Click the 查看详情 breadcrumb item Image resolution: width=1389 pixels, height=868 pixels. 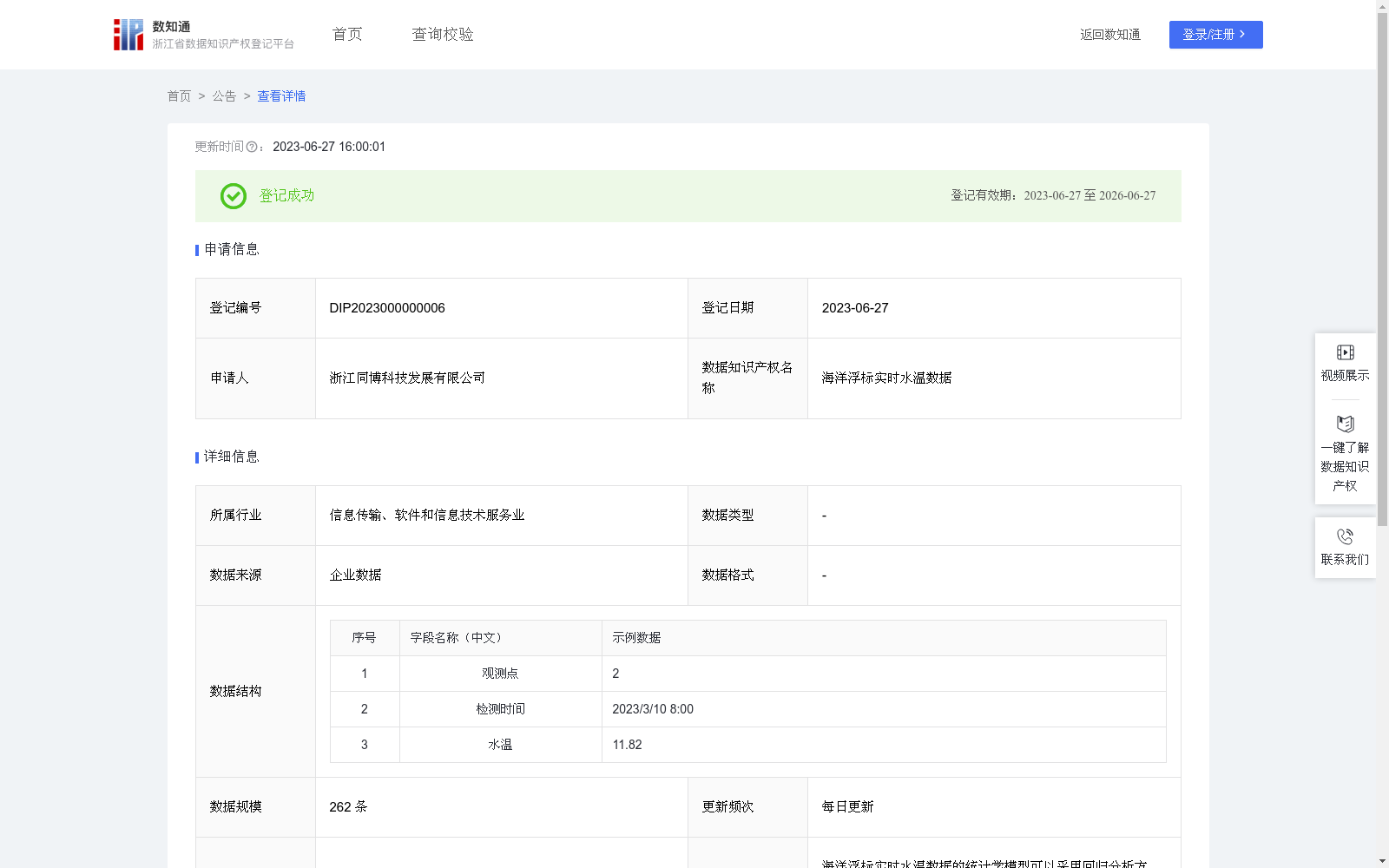281,96
